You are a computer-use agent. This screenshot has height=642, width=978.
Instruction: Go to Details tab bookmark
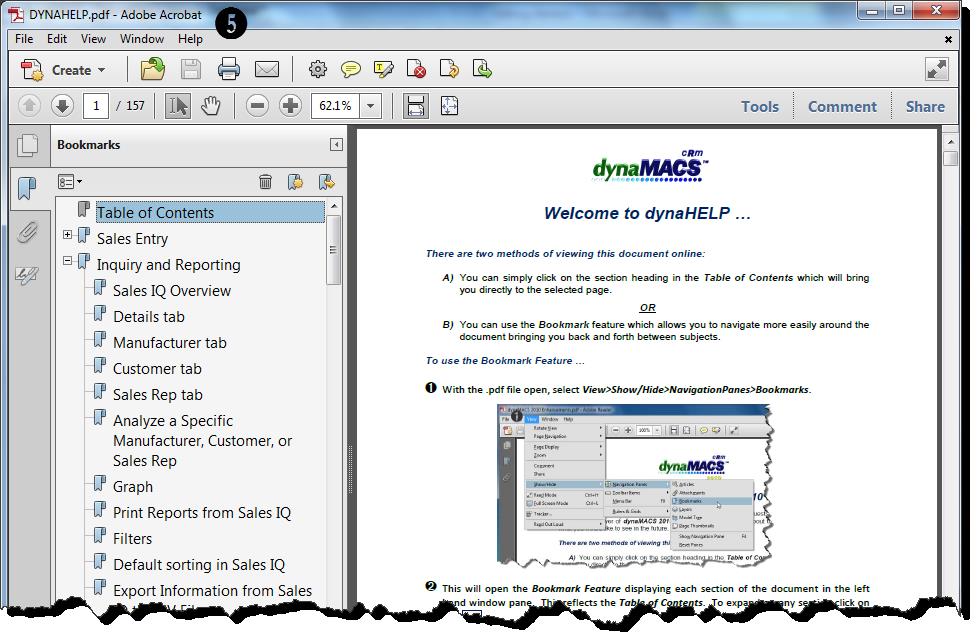point(148,317)
